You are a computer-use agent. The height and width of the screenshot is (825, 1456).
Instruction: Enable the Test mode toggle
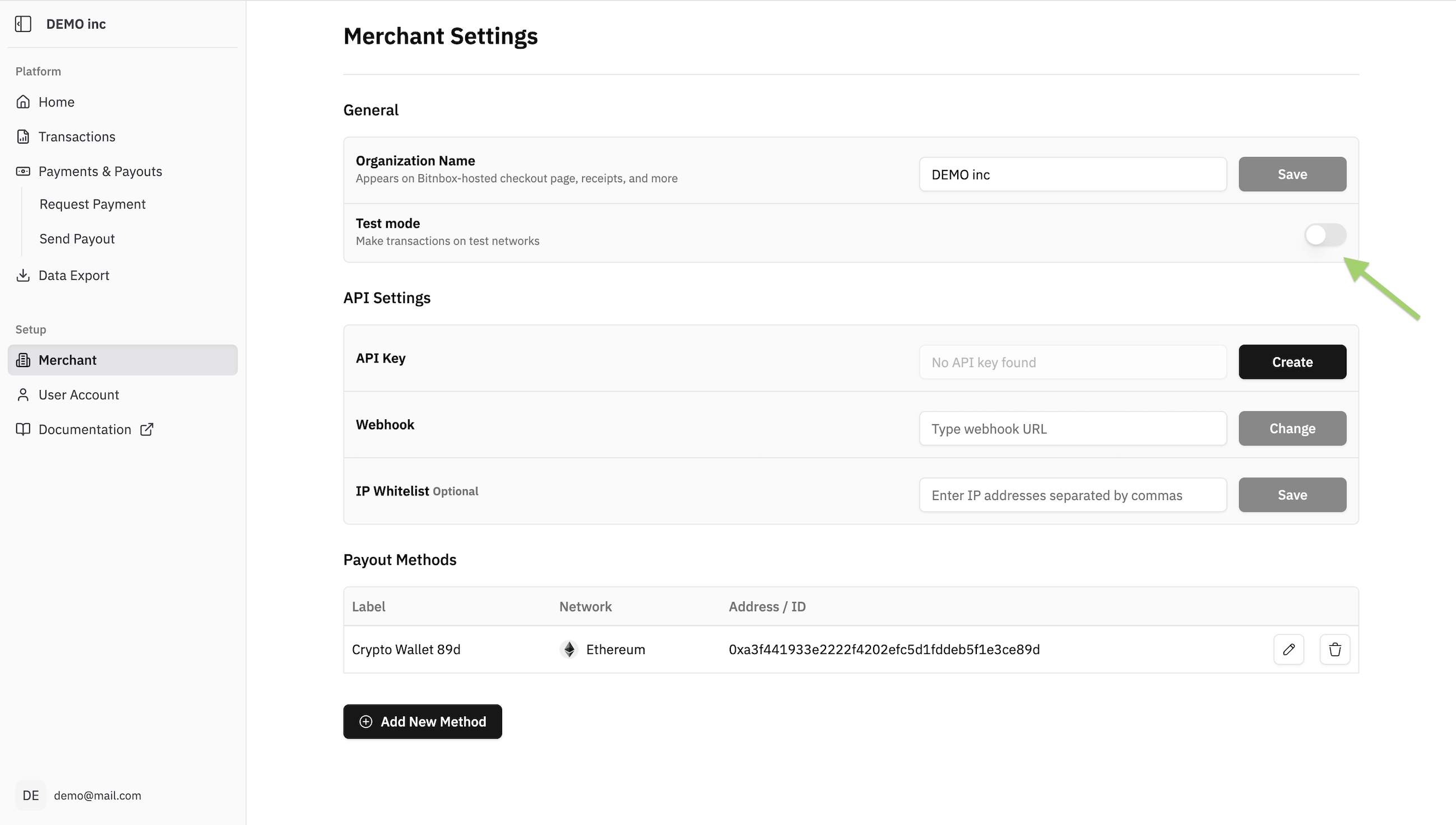[1324, 235]
